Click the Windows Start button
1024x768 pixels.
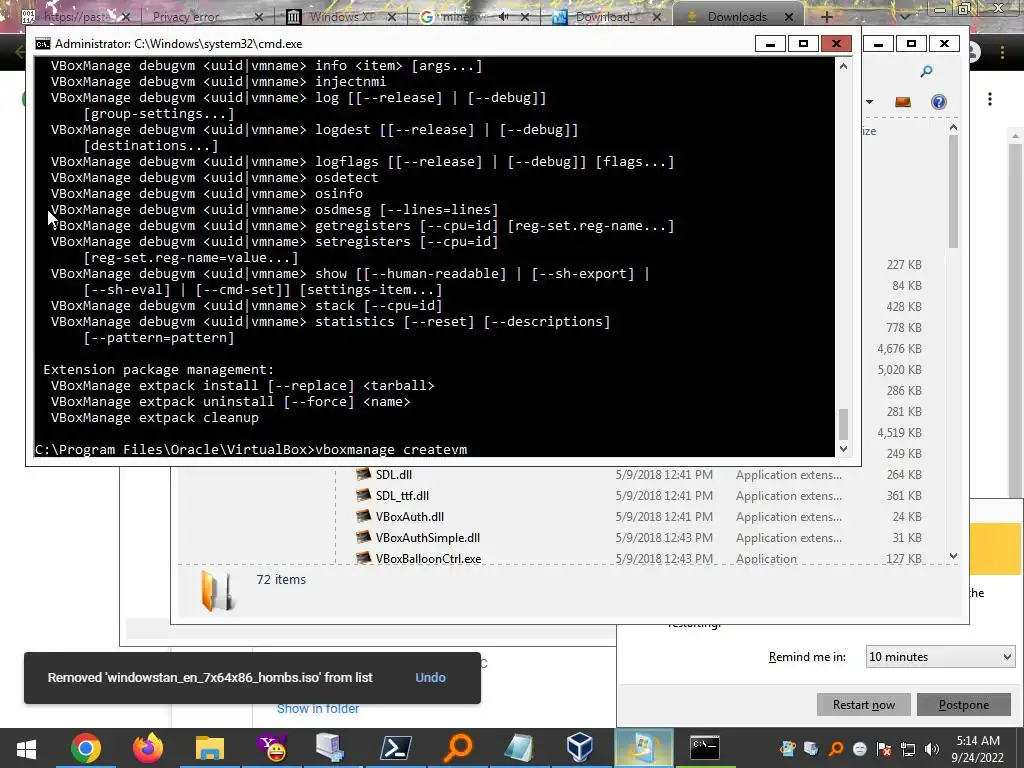[26, 748]
